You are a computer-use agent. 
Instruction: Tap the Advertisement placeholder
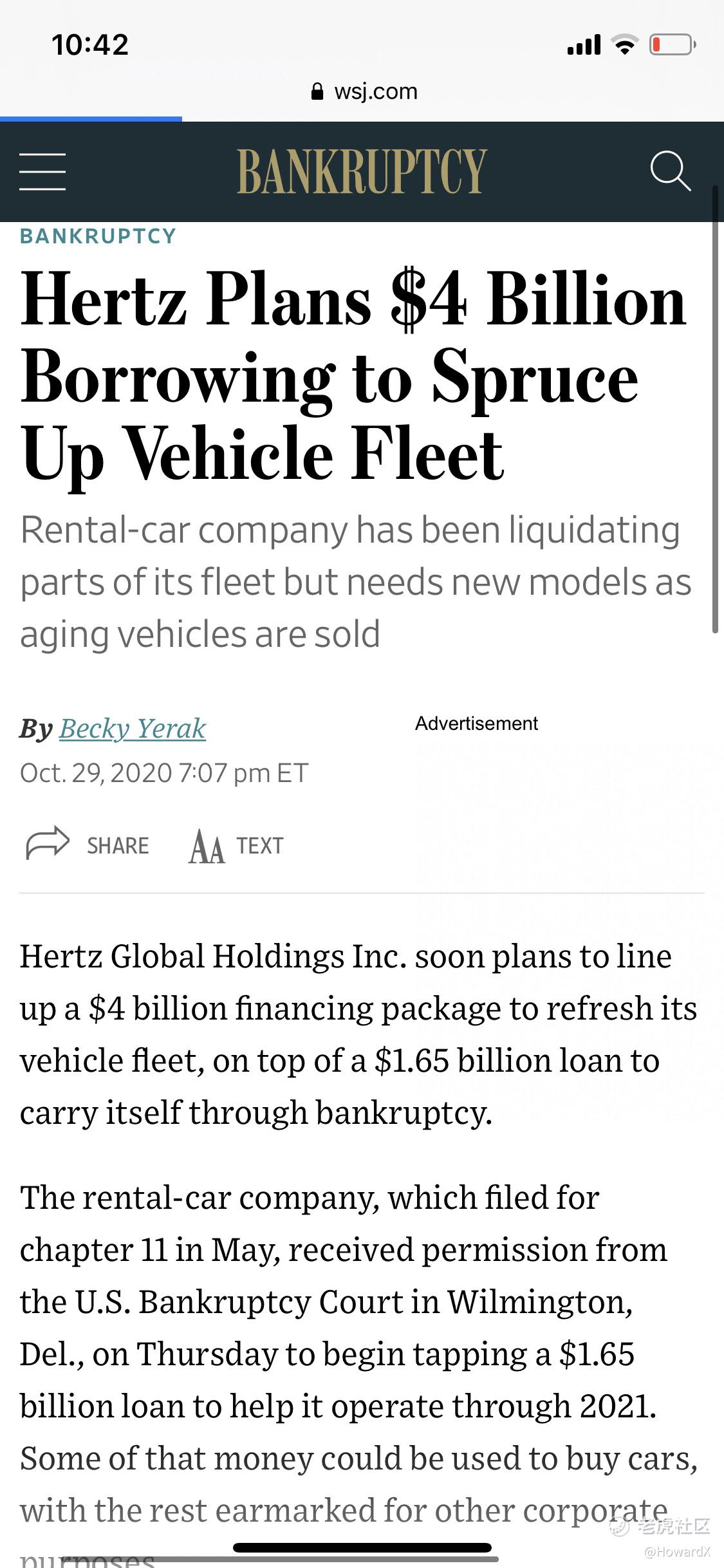[x=476, y=723]
